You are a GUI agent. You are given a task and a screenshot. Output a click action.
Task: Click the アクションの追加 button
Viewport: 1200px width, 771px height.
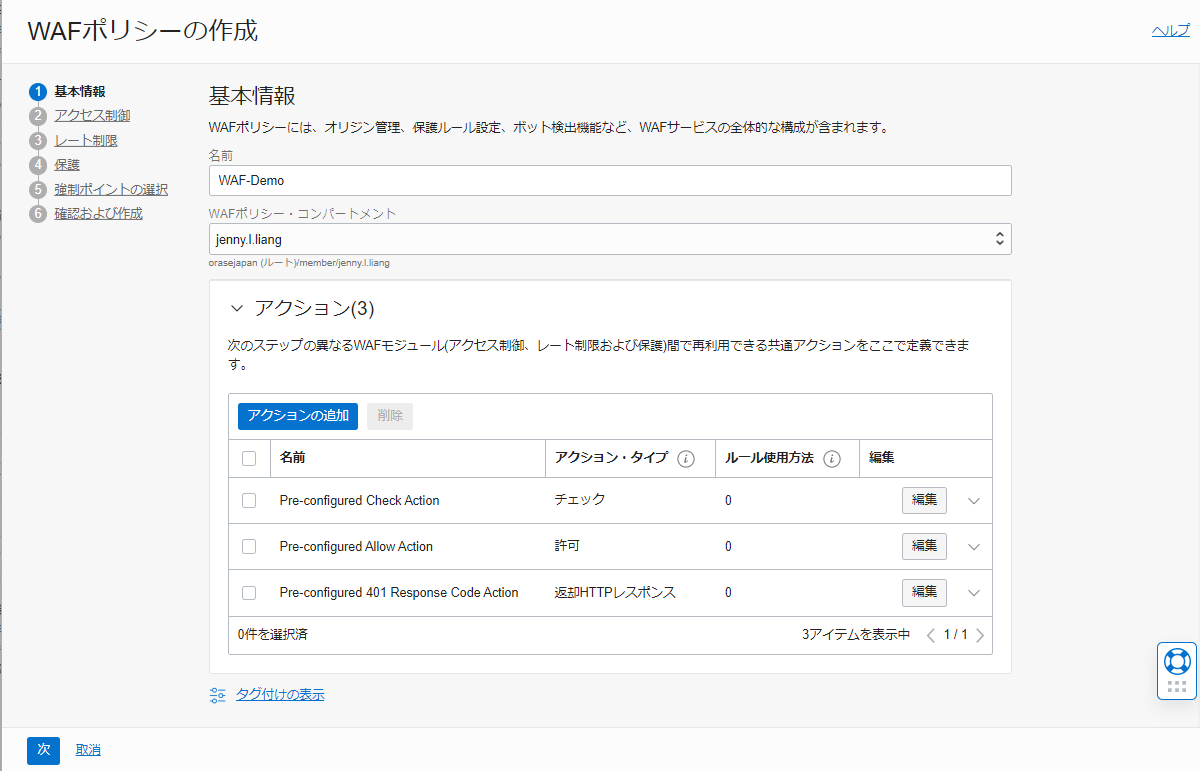pos(298,416)
